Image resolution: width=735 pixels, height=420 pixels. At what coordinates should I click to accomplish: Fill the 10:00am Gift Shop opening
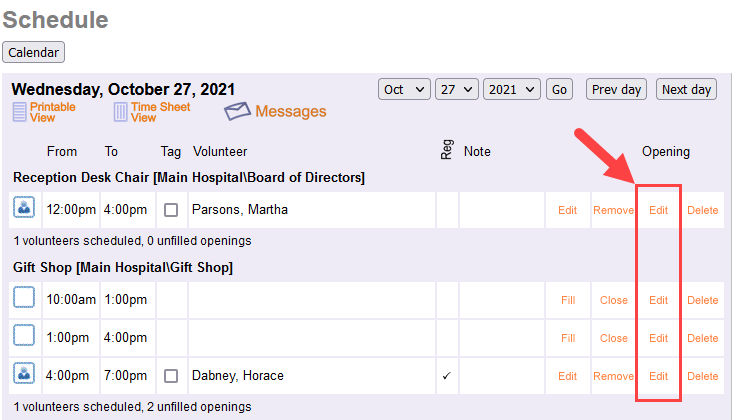(568, 300)
